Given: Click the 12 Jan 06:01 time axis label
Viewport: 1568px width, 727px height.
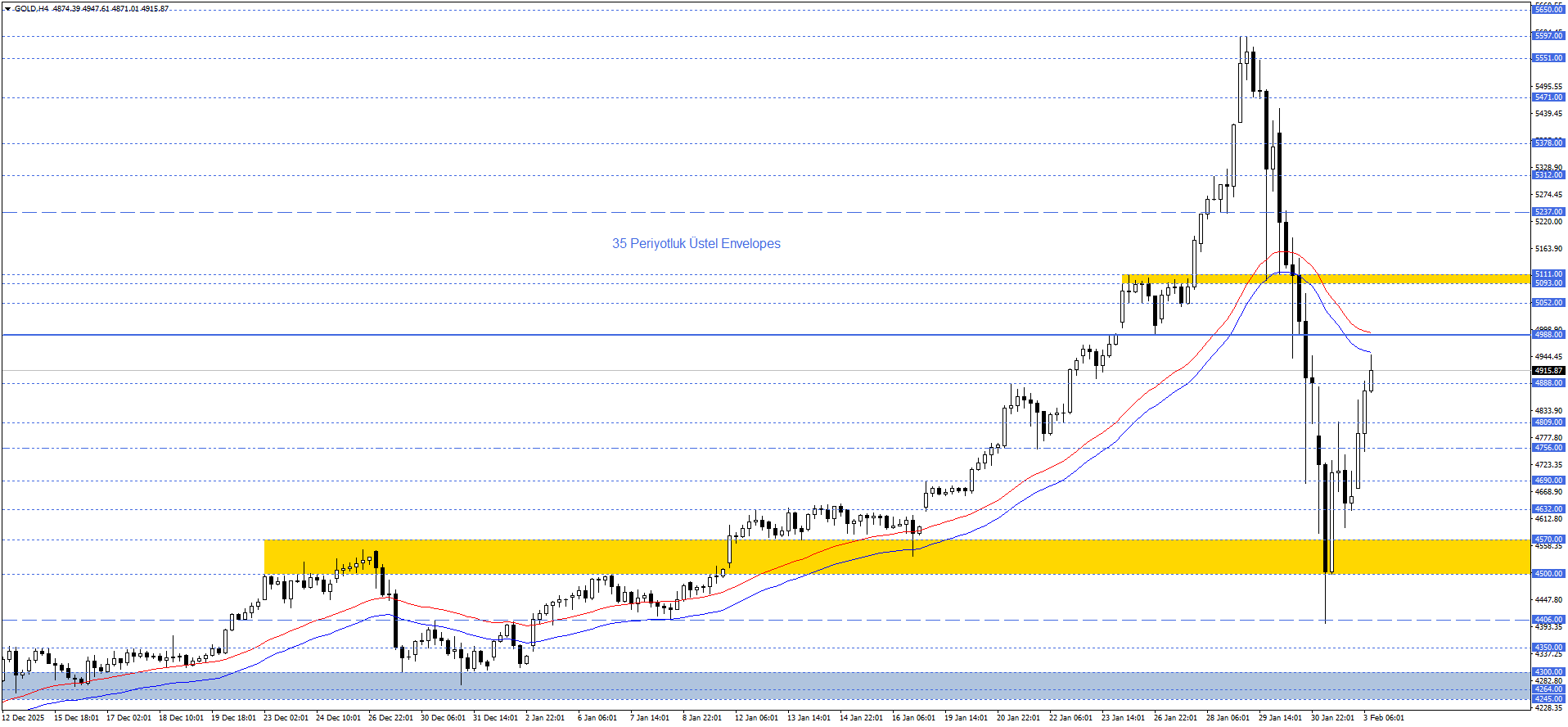Looking at the screenshot, I should (756, 718).
